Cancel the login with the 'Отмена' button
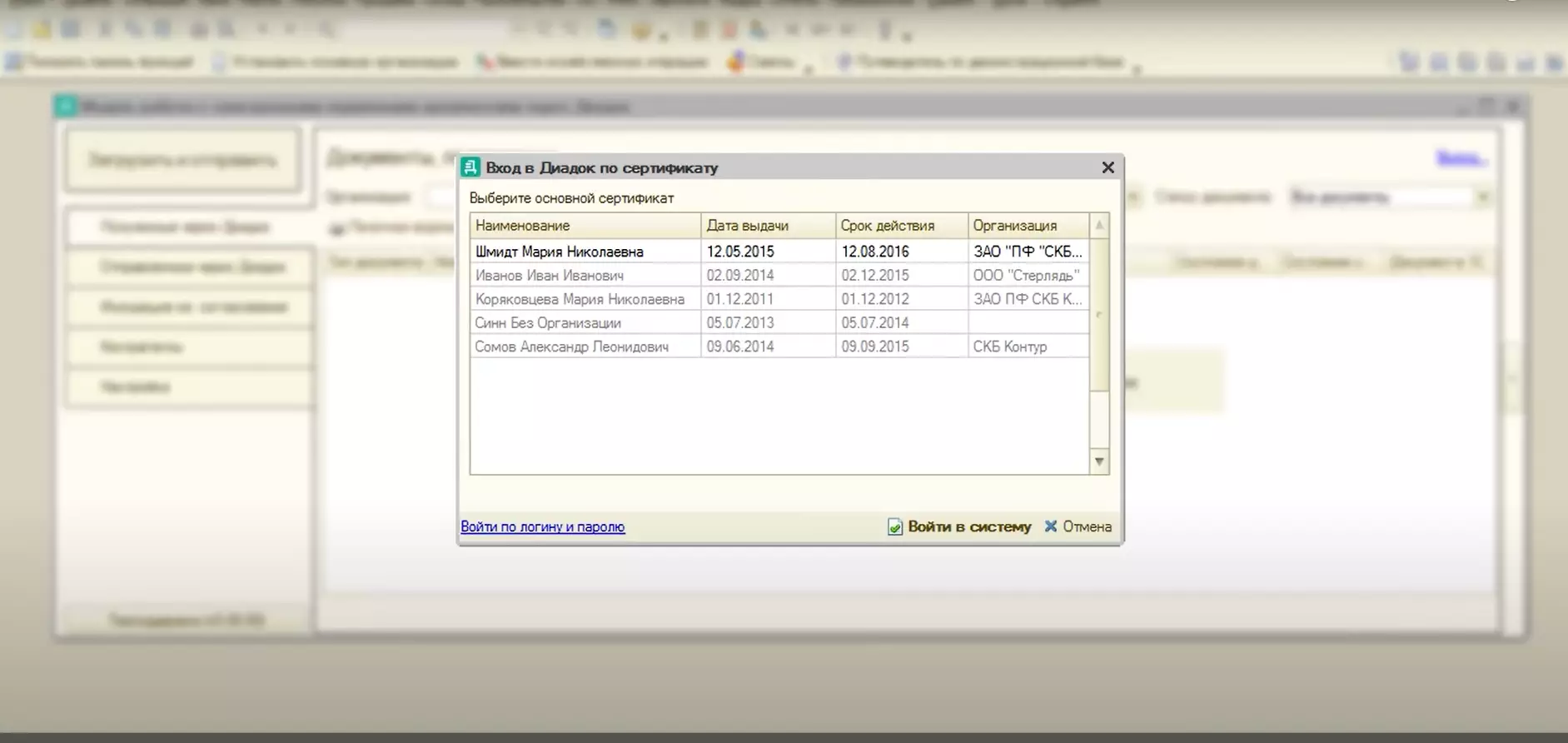Viewport: 1568px width, 743px height. click(x=1078, y=526)
